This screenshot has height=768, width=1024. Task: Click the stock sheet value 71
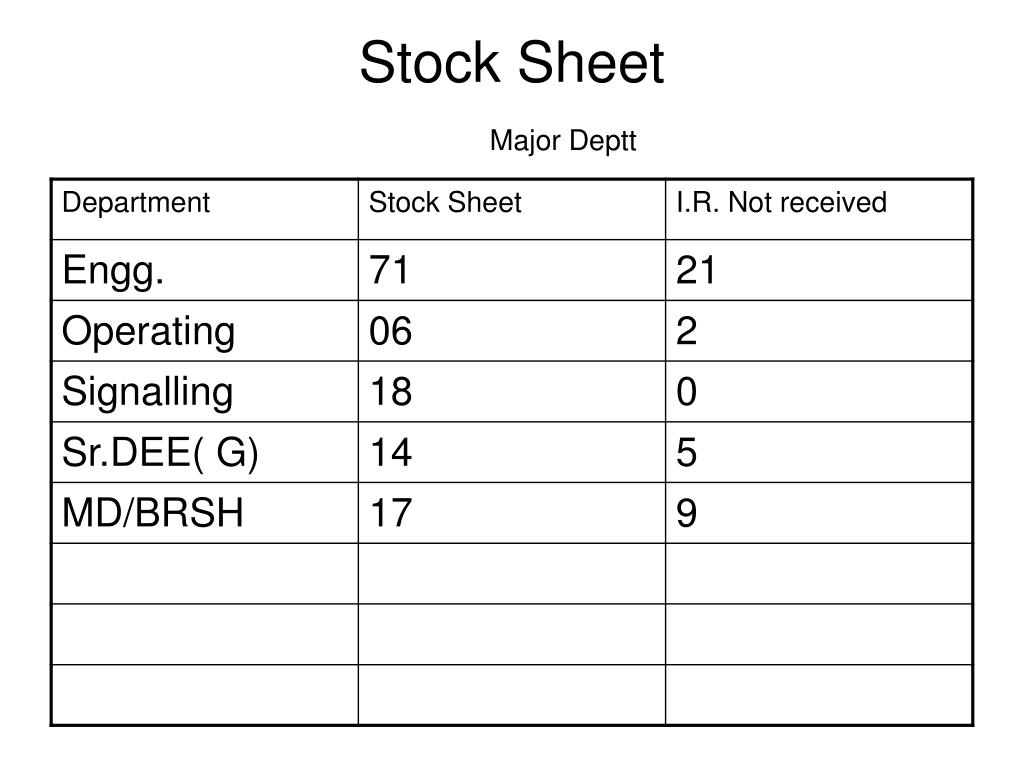point(389,270)
